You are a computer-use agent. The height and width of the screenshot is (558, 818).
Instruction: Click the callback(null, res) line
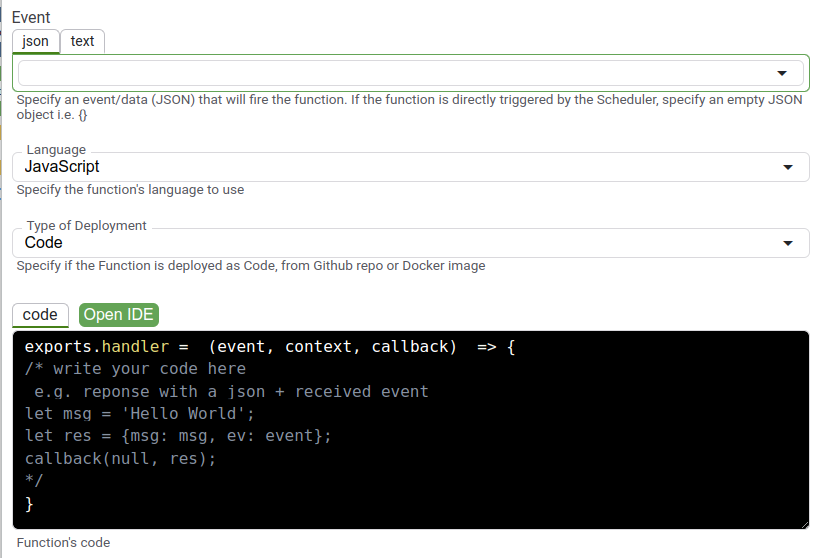click(x=120, y=459)
